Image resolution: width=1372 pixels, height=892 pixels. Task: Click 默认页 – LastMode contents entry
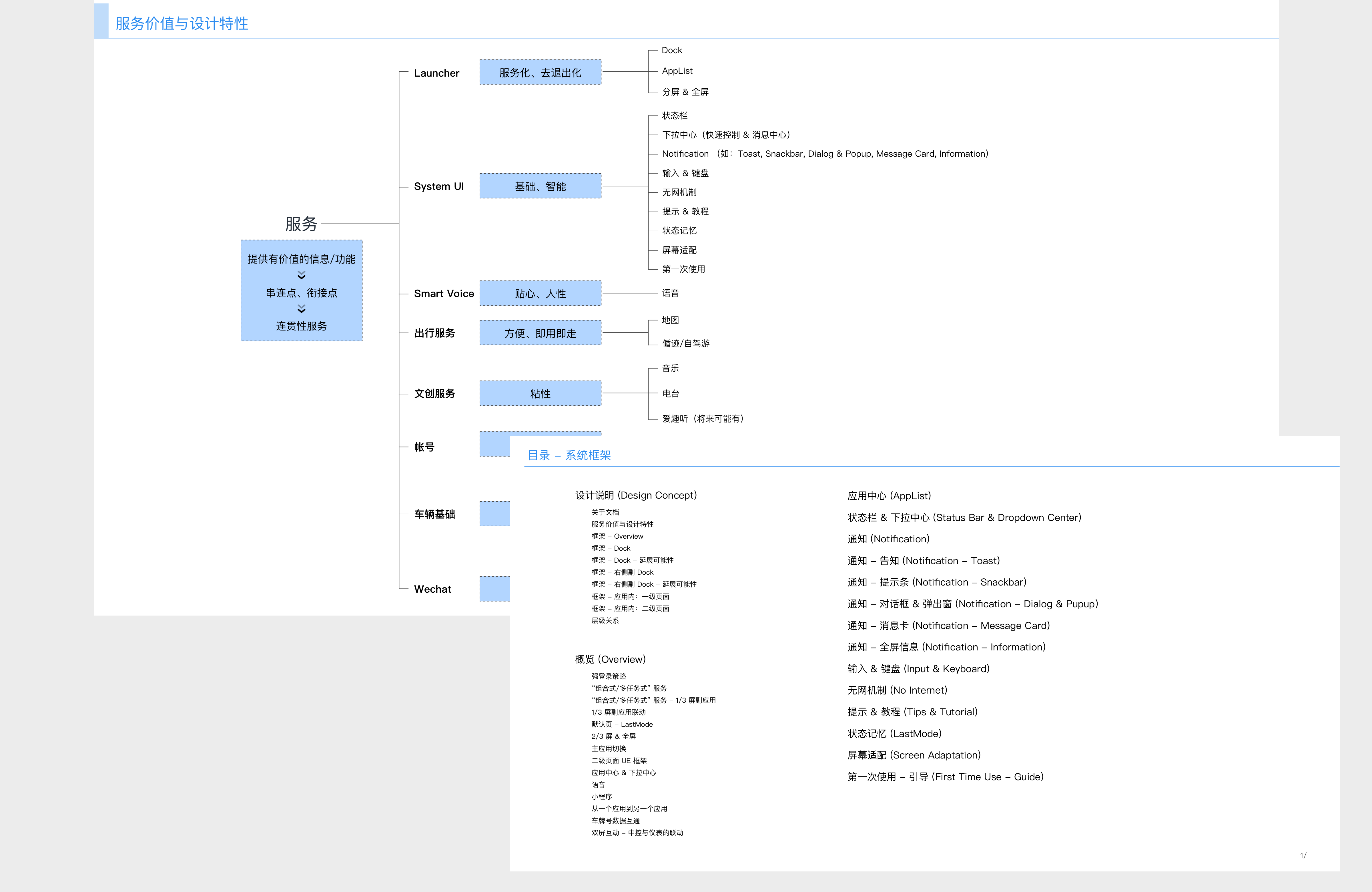(622, 724)
